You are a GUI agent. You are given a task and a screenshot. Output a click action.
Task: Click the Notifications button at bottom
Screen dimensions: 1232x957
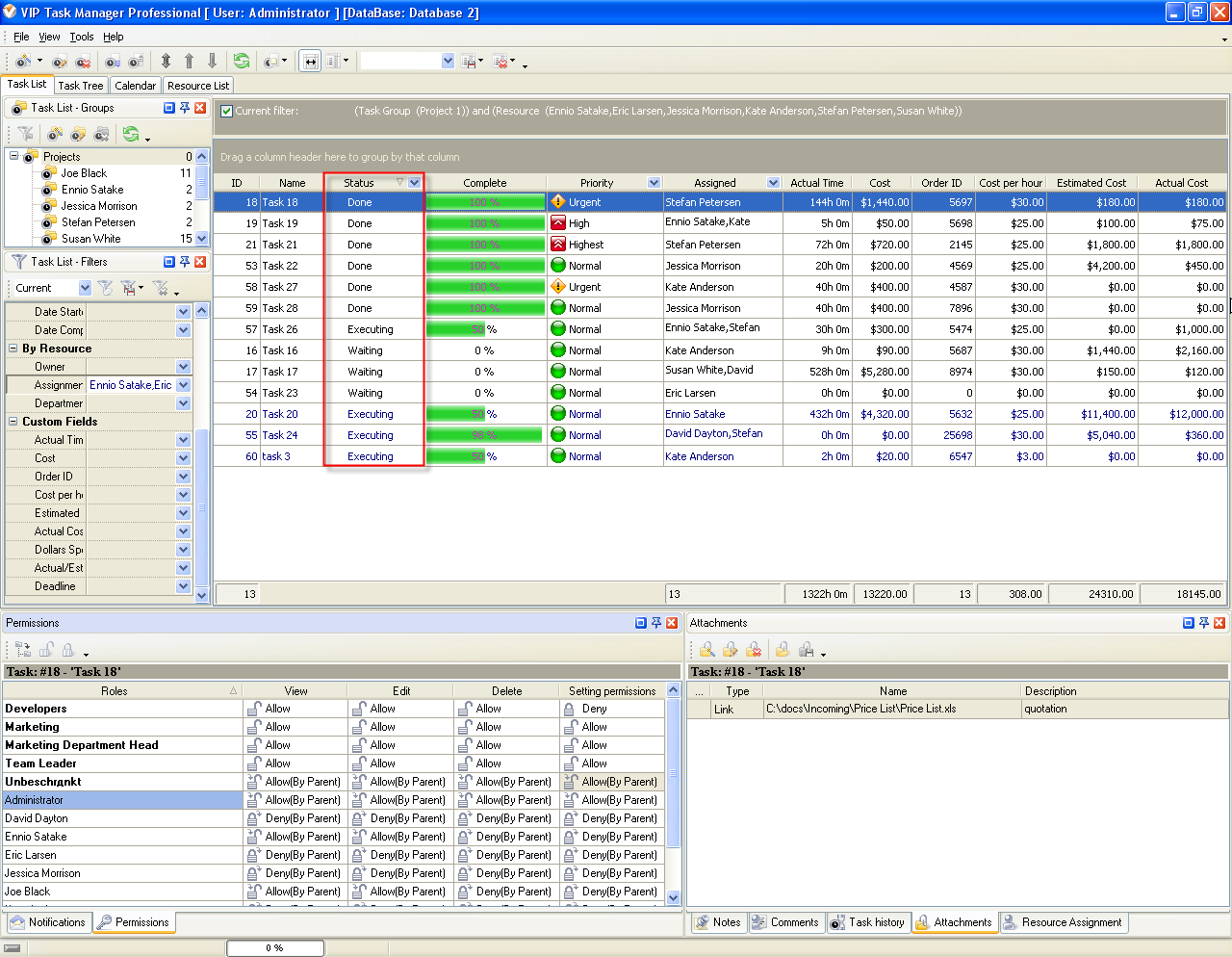pos(48,922)
